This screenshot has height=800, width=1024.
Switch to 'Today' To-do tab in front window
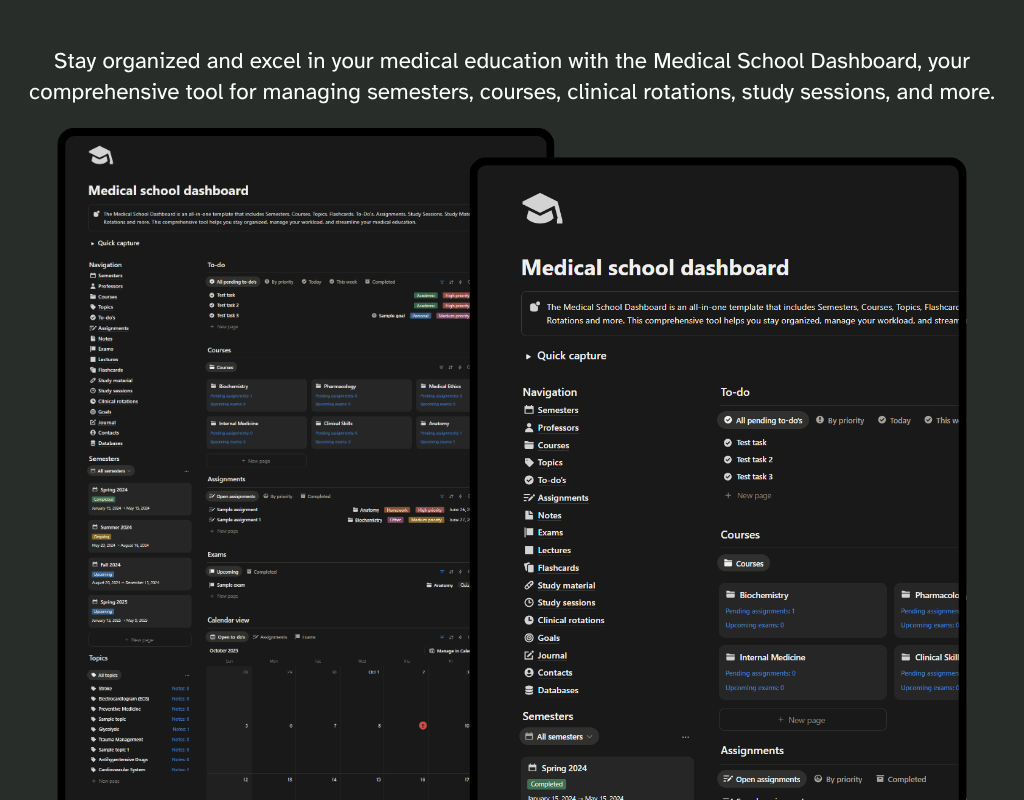pyautogui.click(x=894, y=421)
